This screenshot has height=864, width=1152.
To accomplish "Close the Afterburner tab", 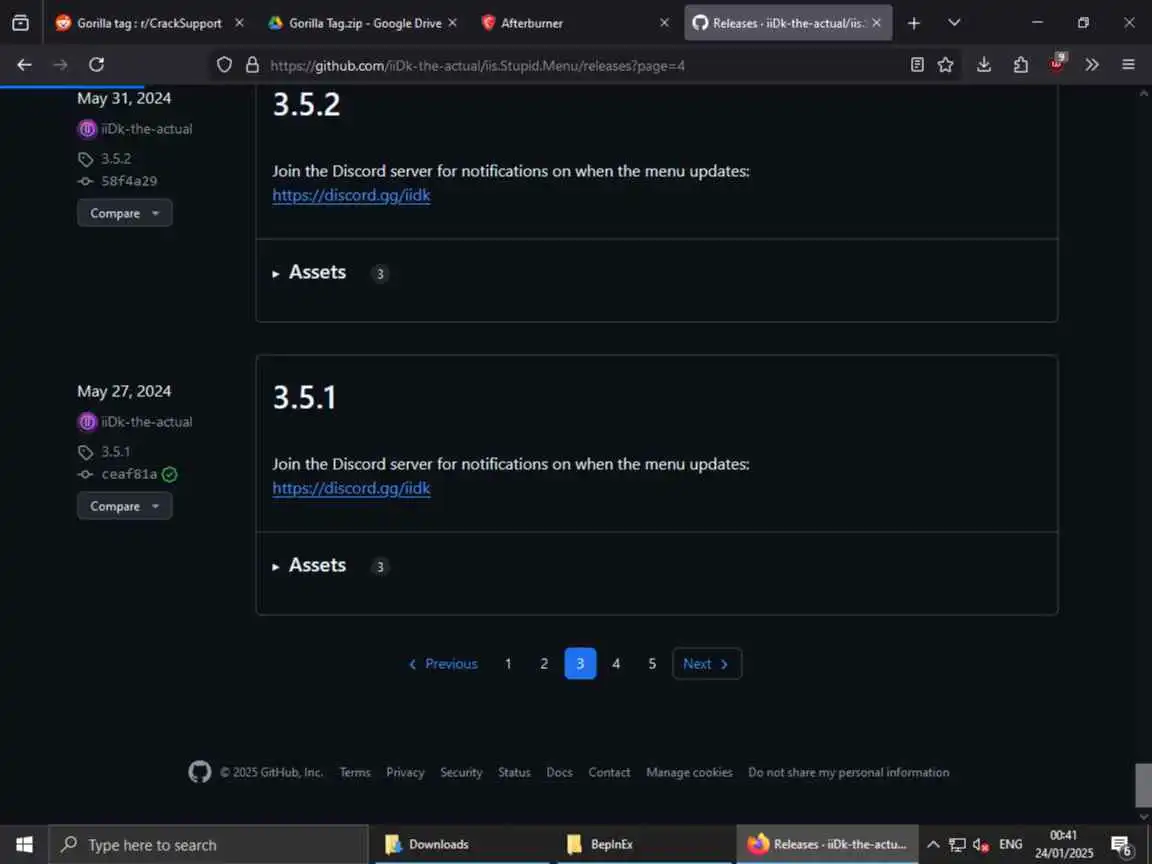I will point(664,23).
